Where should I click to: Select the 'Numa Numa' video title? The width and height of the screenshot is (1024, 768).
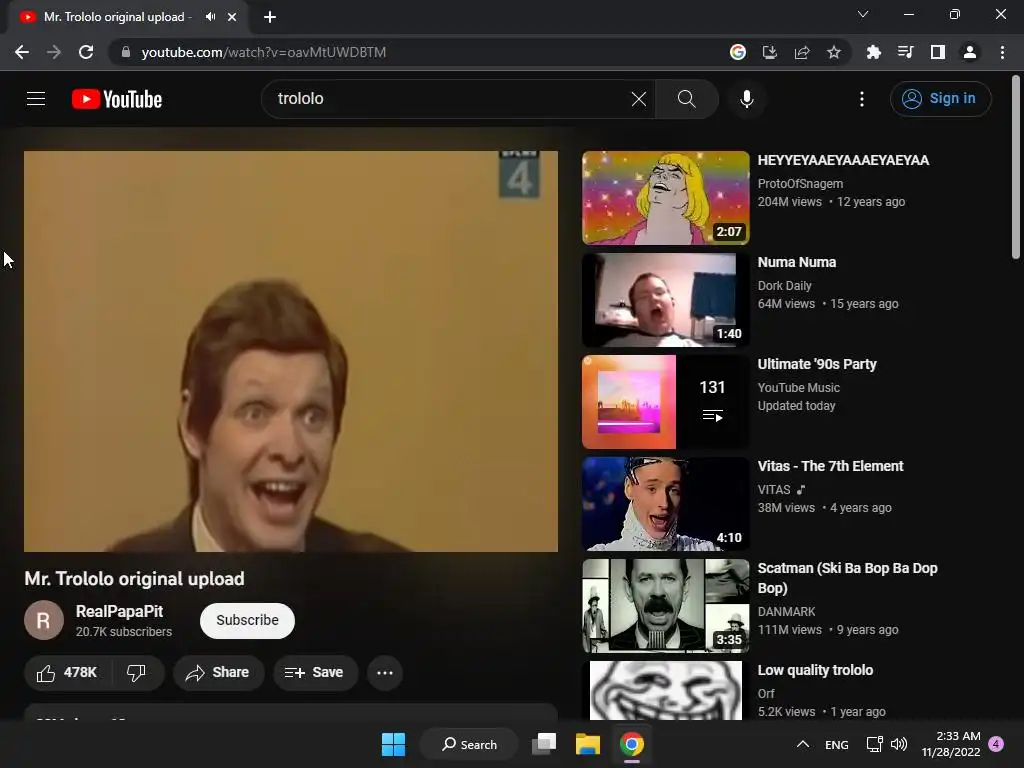[797, 263]
